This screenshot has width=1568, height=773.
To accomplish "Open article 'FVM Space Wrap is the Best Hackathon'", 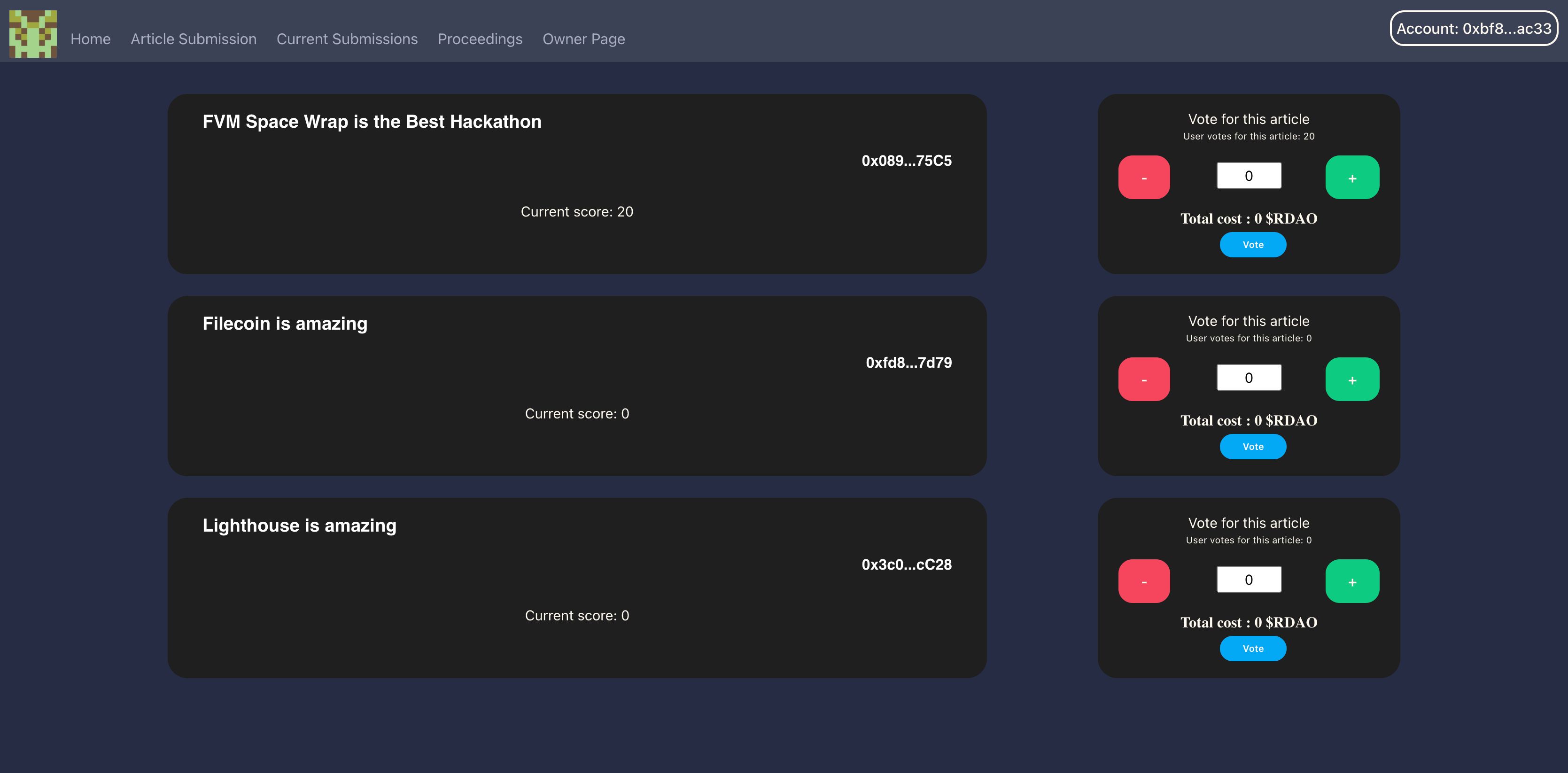I will pyautogui.click(x=372, y=122).
